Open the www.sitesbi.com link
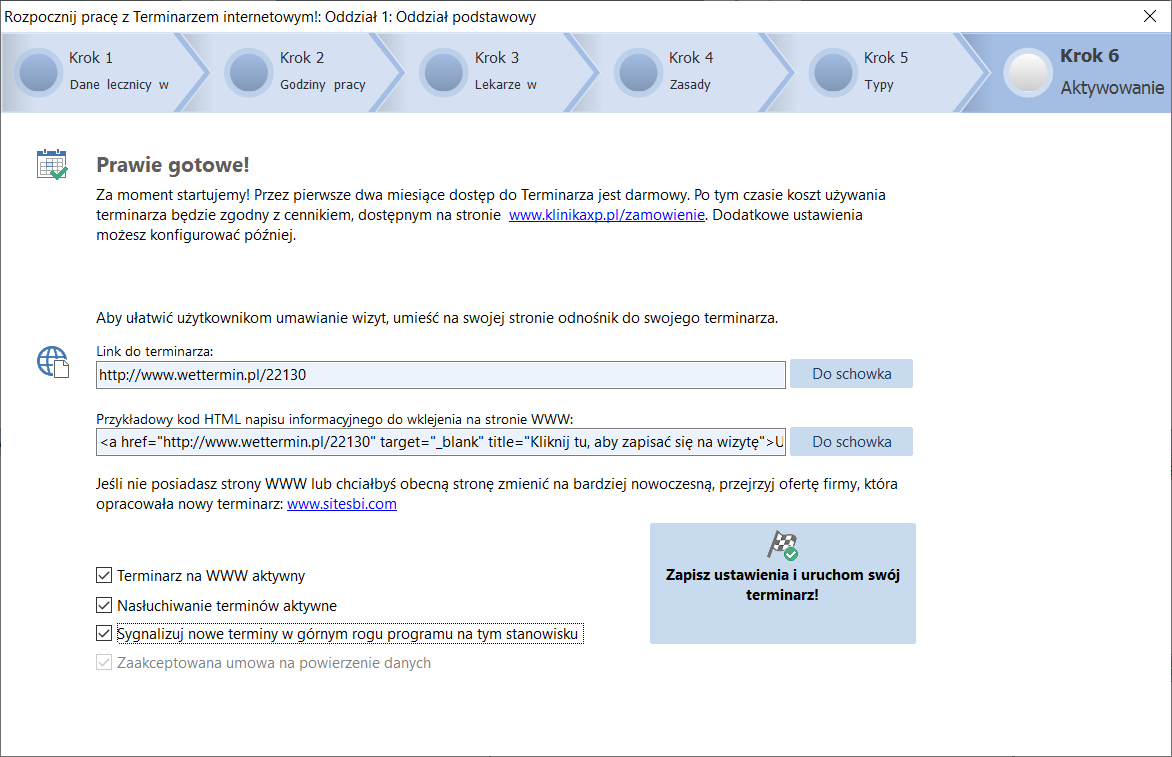Screen dimensions: 1172x757 click(342, 504)
